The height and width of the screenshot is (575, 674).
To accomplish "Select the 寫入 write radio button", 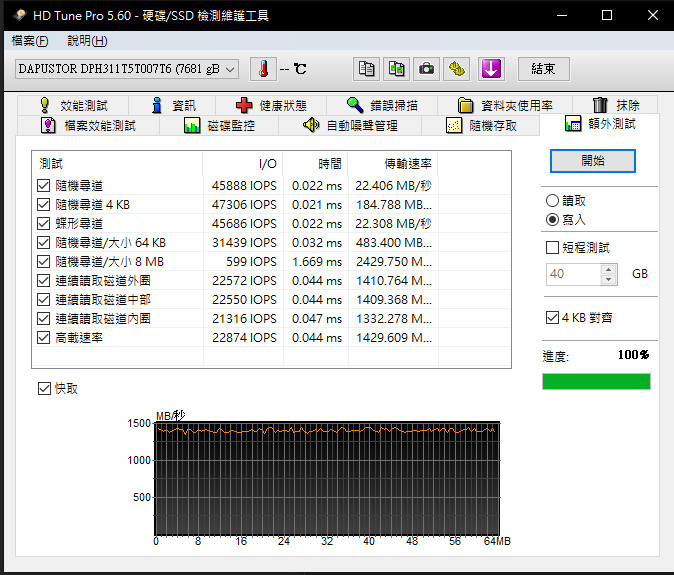I will click(552, 220).
